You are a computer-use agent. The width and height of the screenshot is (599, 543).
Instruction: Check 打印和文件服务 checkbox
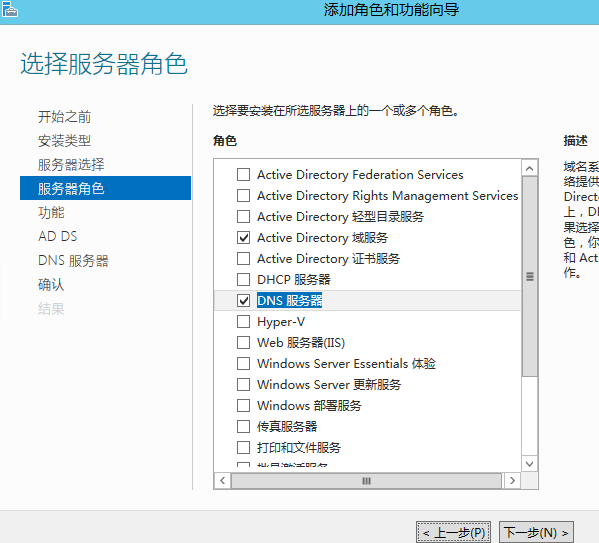[x=243, y=447]
